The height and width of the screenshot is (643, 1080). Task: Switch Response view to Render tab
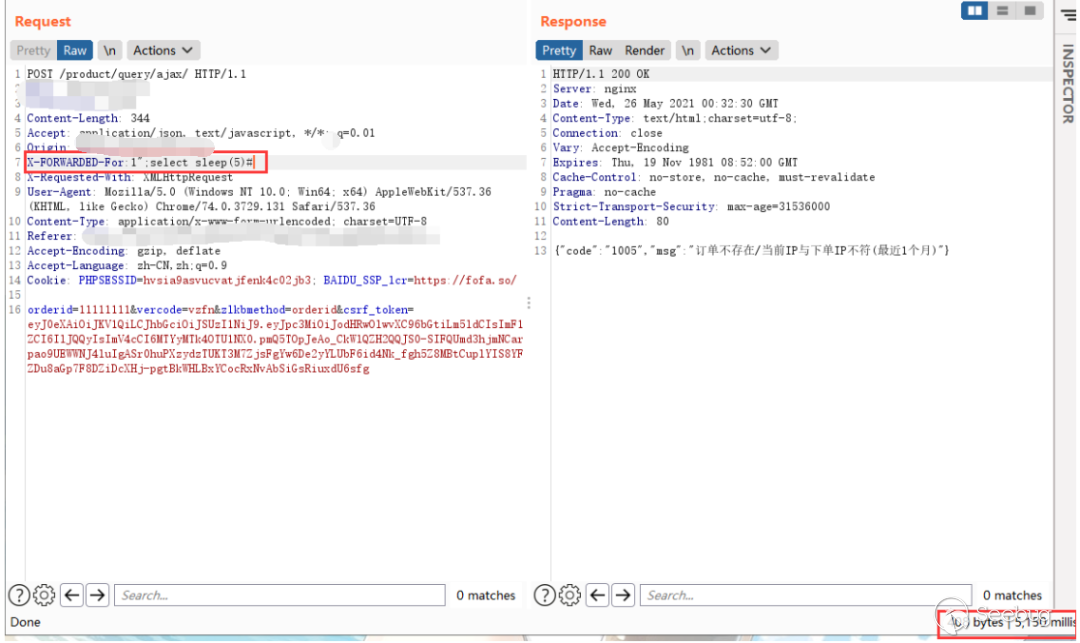[645, 50]
